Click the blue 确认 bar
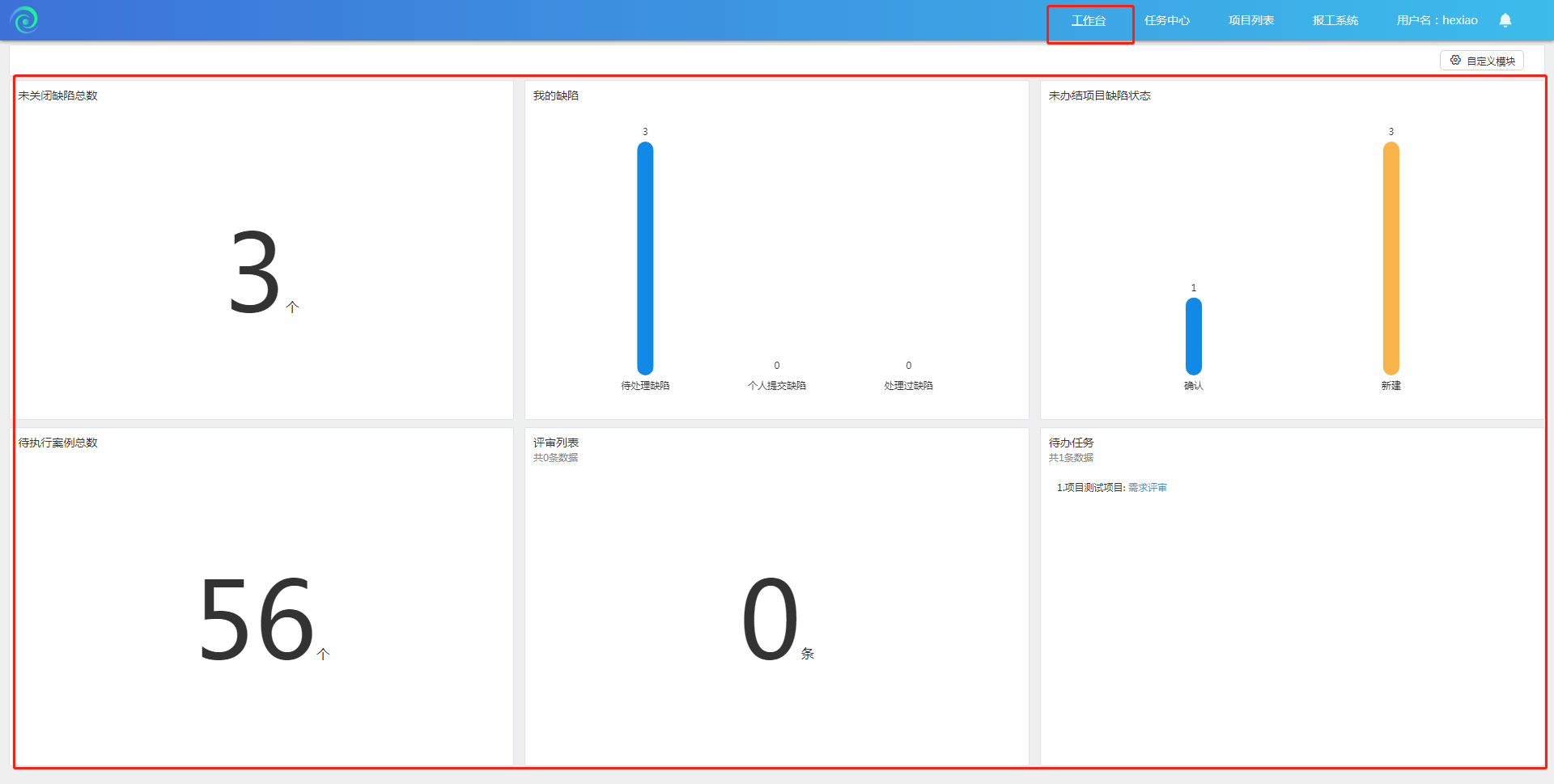 pyautogui.click(x=1193, y=337)
